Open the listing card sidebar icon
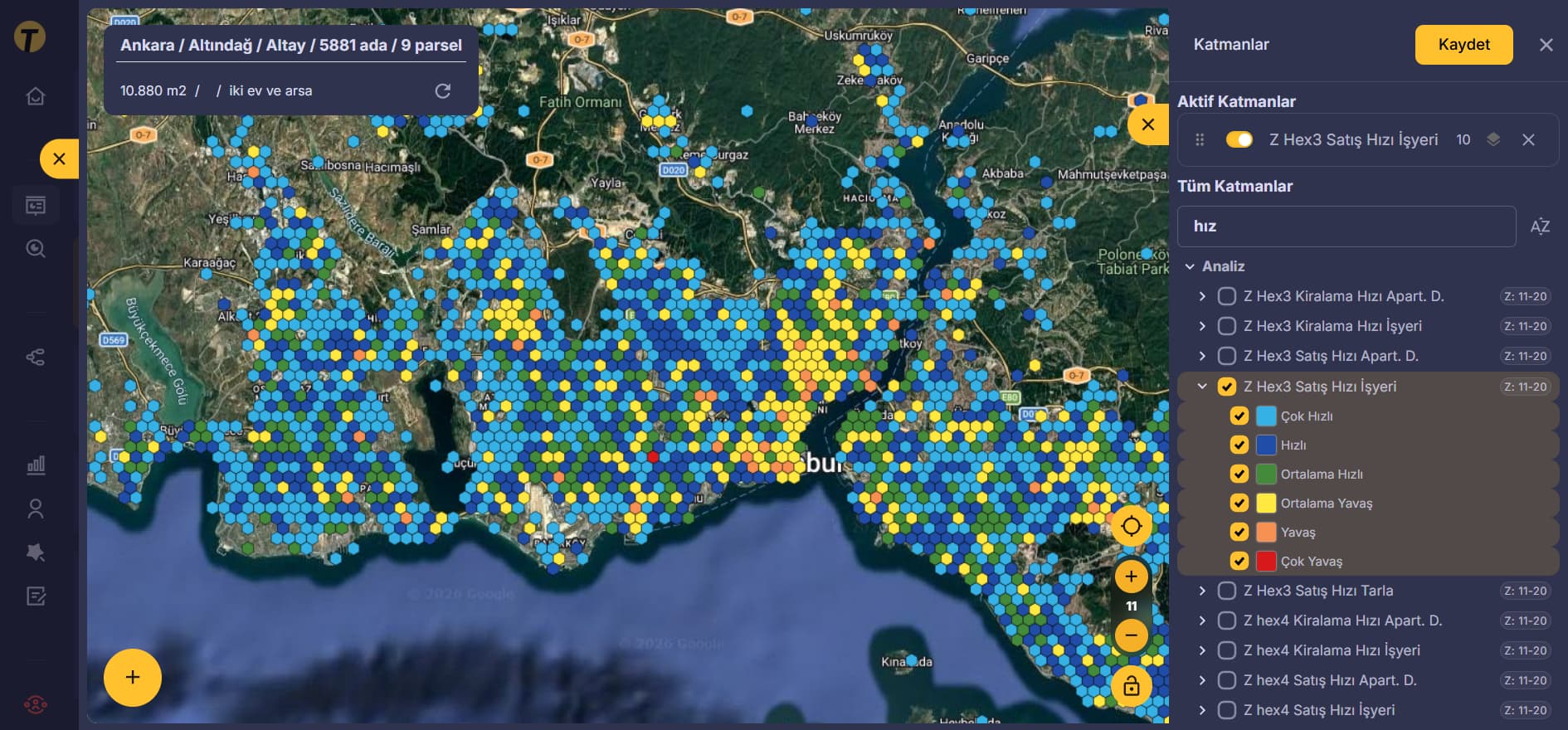The height and width of the screenshot is (730, 1568). coord(36,205)
